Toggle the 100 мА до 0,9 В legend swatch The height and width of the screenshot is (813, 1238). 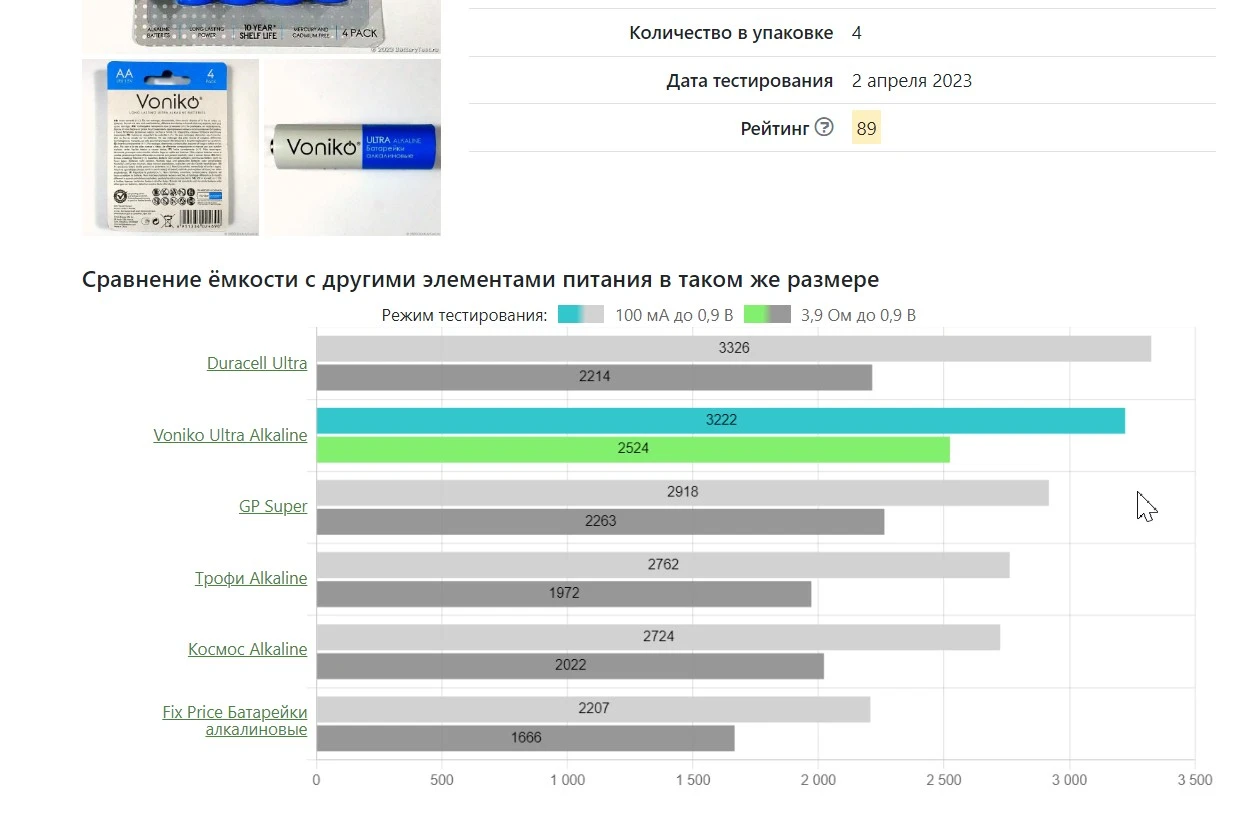[581, 315]
